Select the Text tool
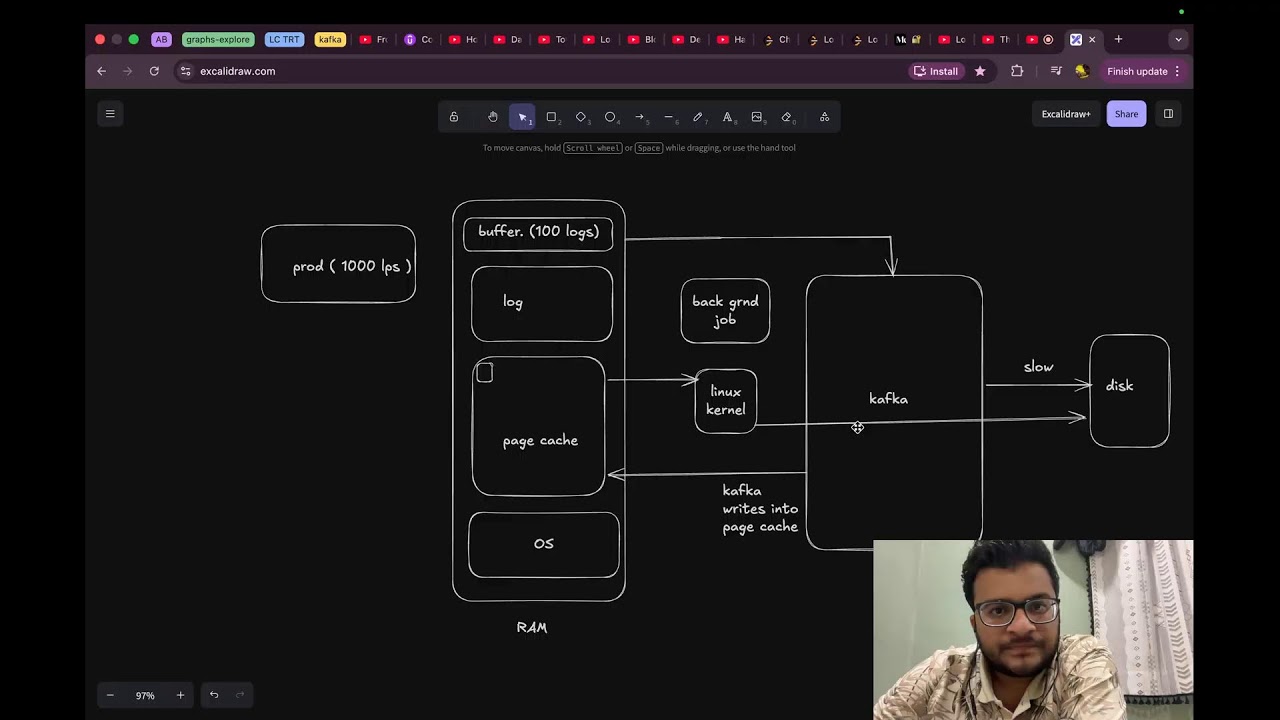The height and width of the screenshot is (720, 1280). pos(727,117)
